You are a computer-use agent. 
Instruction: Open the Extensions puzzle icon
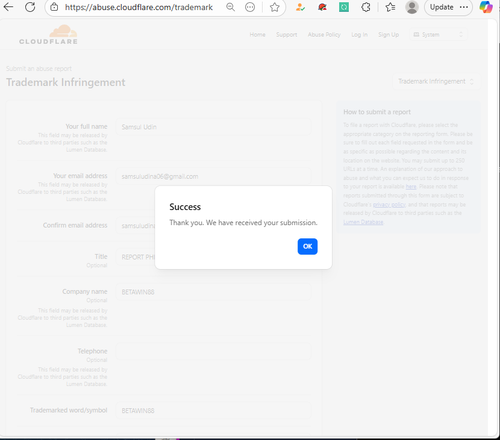(366, 7)
